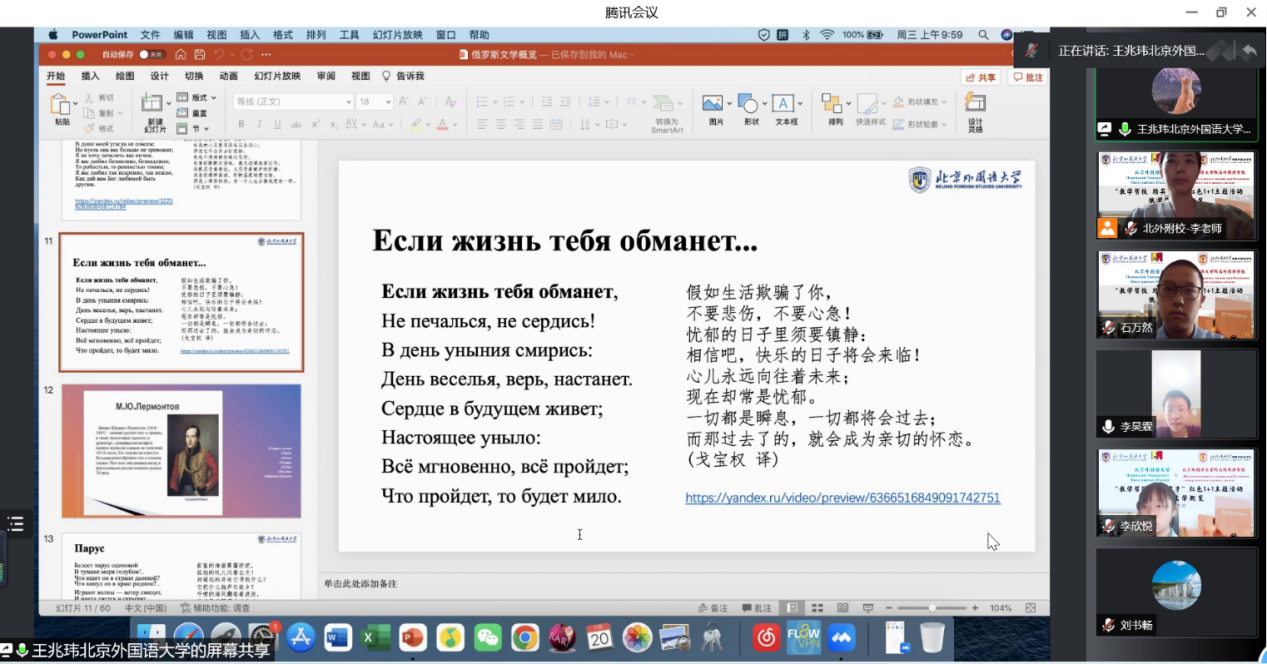
Task: Toggle Strikethrough formatting
Action: click(x=297, y=124)
